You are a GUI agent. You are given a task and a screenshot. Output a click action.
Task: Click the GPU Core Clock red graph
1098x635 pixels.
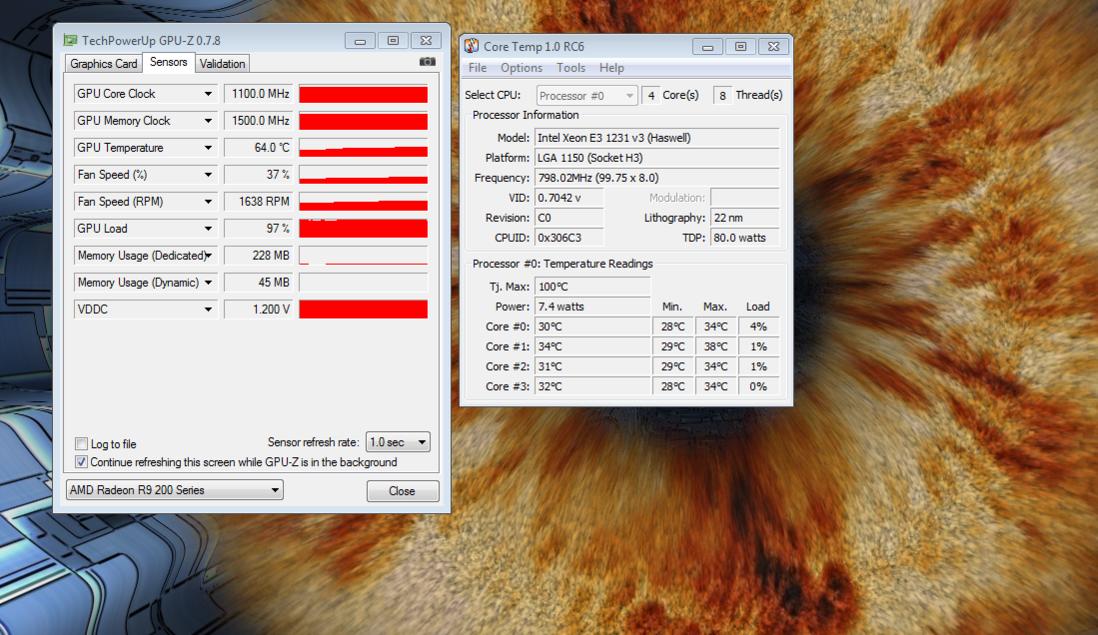pyautogui.click(x=363, y=95)
